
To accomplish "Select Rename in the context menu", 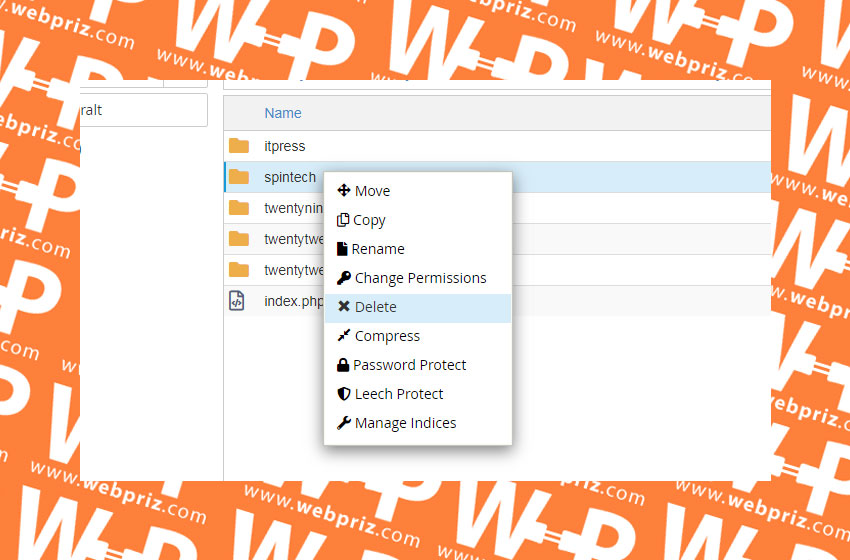I will point(417,249).
